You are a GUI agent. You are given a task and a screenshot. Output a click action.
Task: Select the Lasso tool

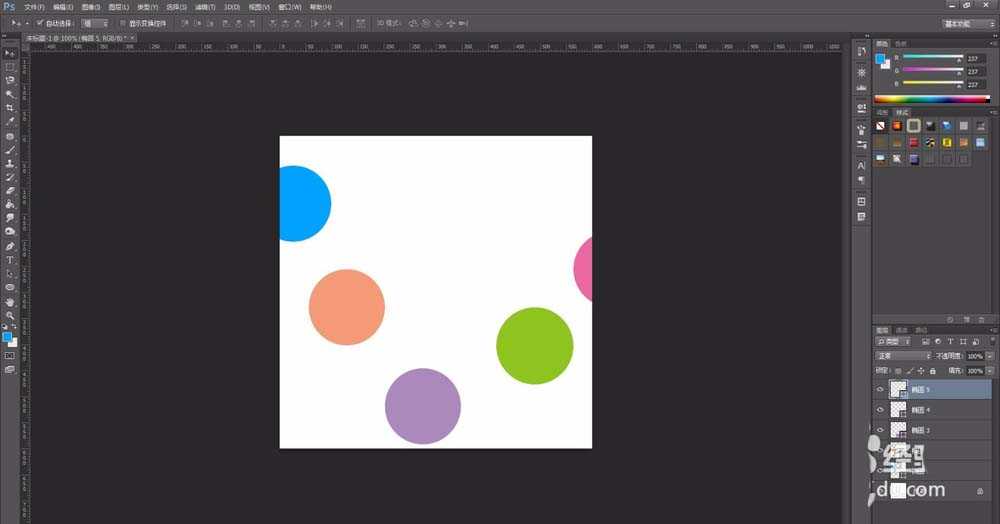point(10,80)
